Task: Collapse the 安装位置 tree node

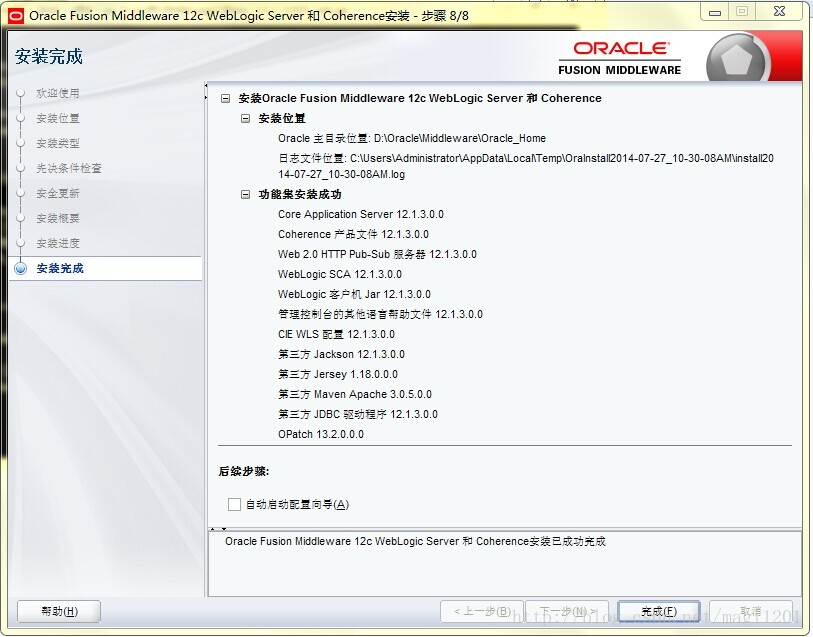Action: pyautogui.click(x=246, y=119)
